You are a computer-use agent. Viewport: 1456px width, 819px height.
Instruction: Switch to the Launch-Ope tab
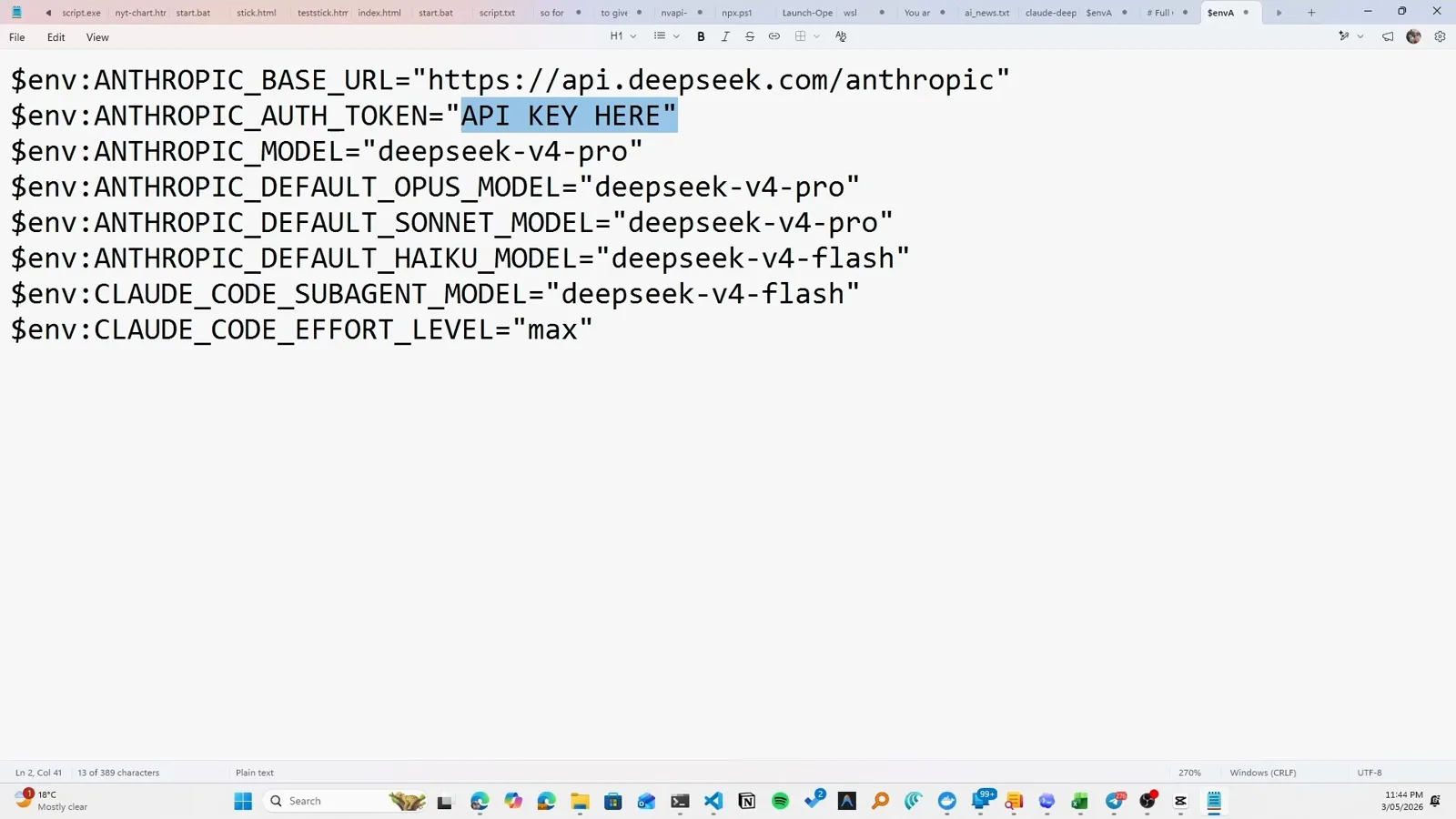(x=807, y=13)
